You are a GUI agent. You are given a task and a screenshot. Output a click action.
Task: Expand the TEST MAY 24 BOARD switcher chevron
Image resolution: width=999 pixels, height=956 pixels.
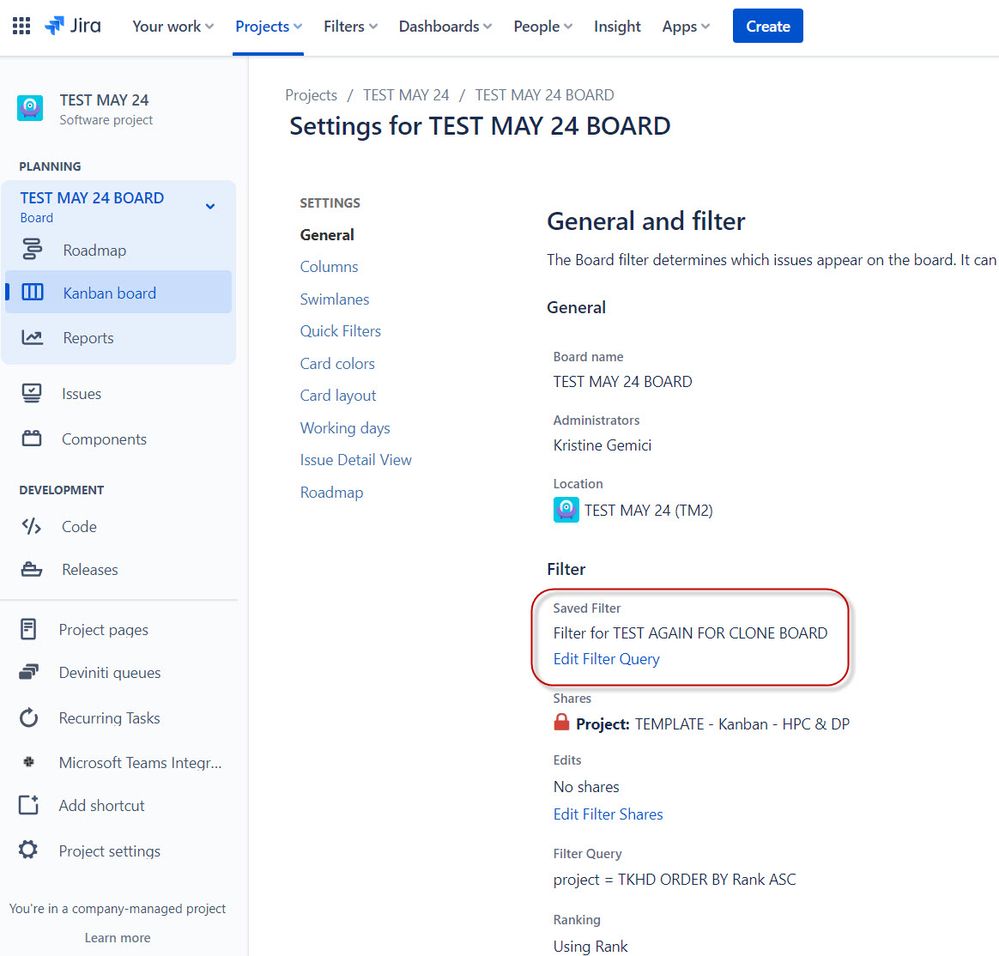pos(210,206)
